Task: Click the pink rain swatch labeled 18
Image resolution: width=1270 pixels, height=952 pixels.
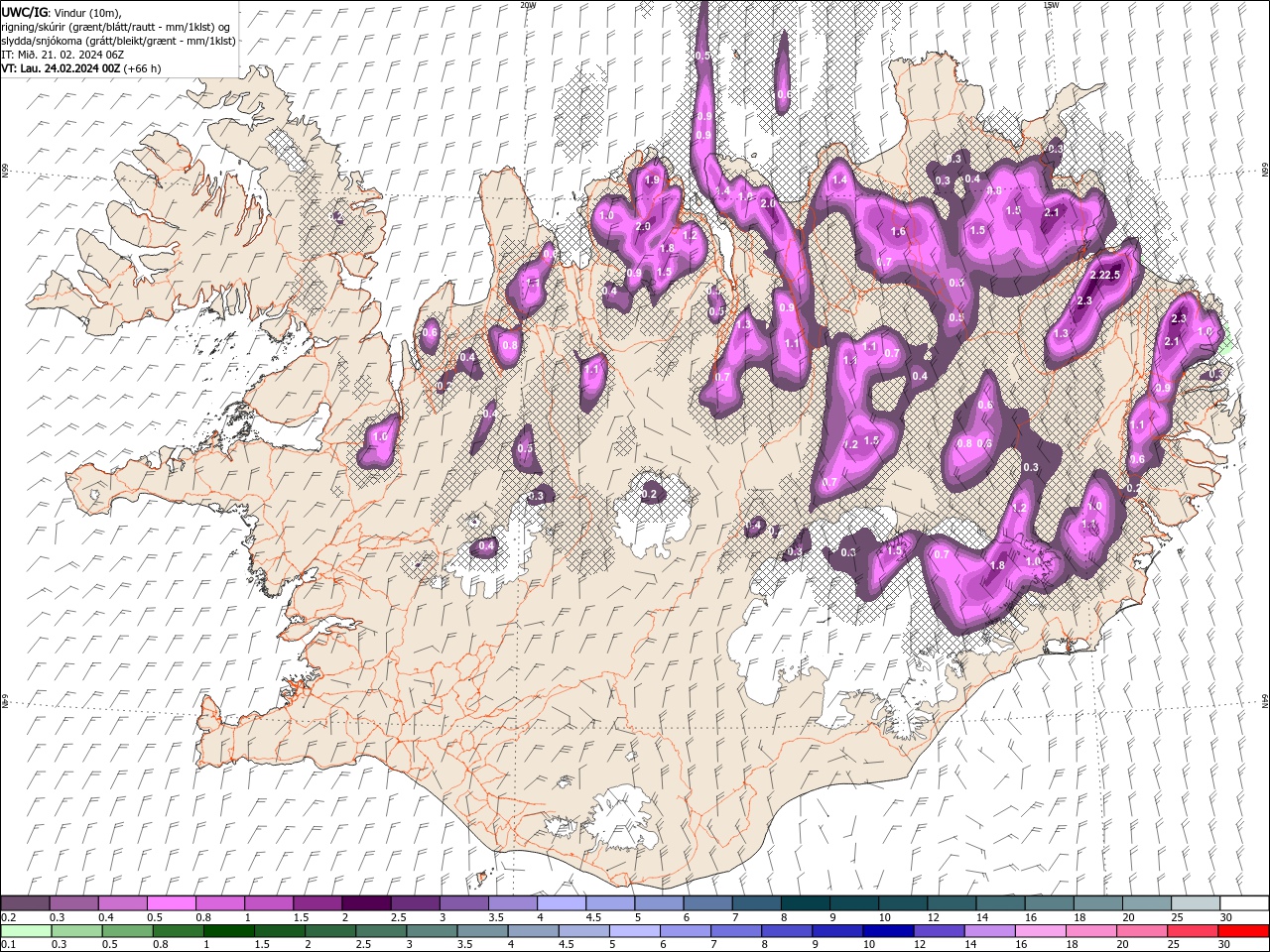Action: [1089, 931]
